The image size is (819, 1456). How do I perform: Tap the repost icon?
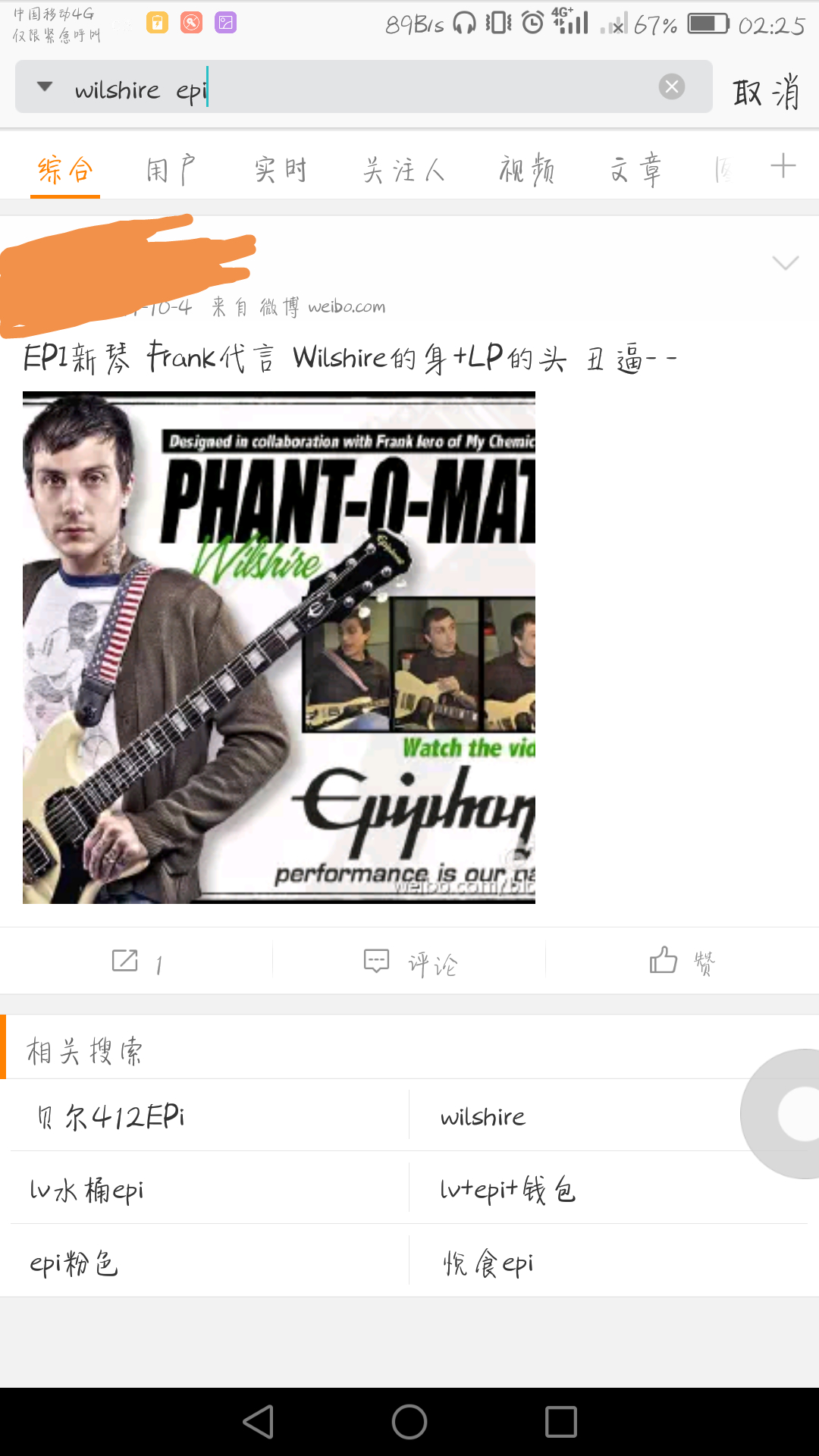125,961
